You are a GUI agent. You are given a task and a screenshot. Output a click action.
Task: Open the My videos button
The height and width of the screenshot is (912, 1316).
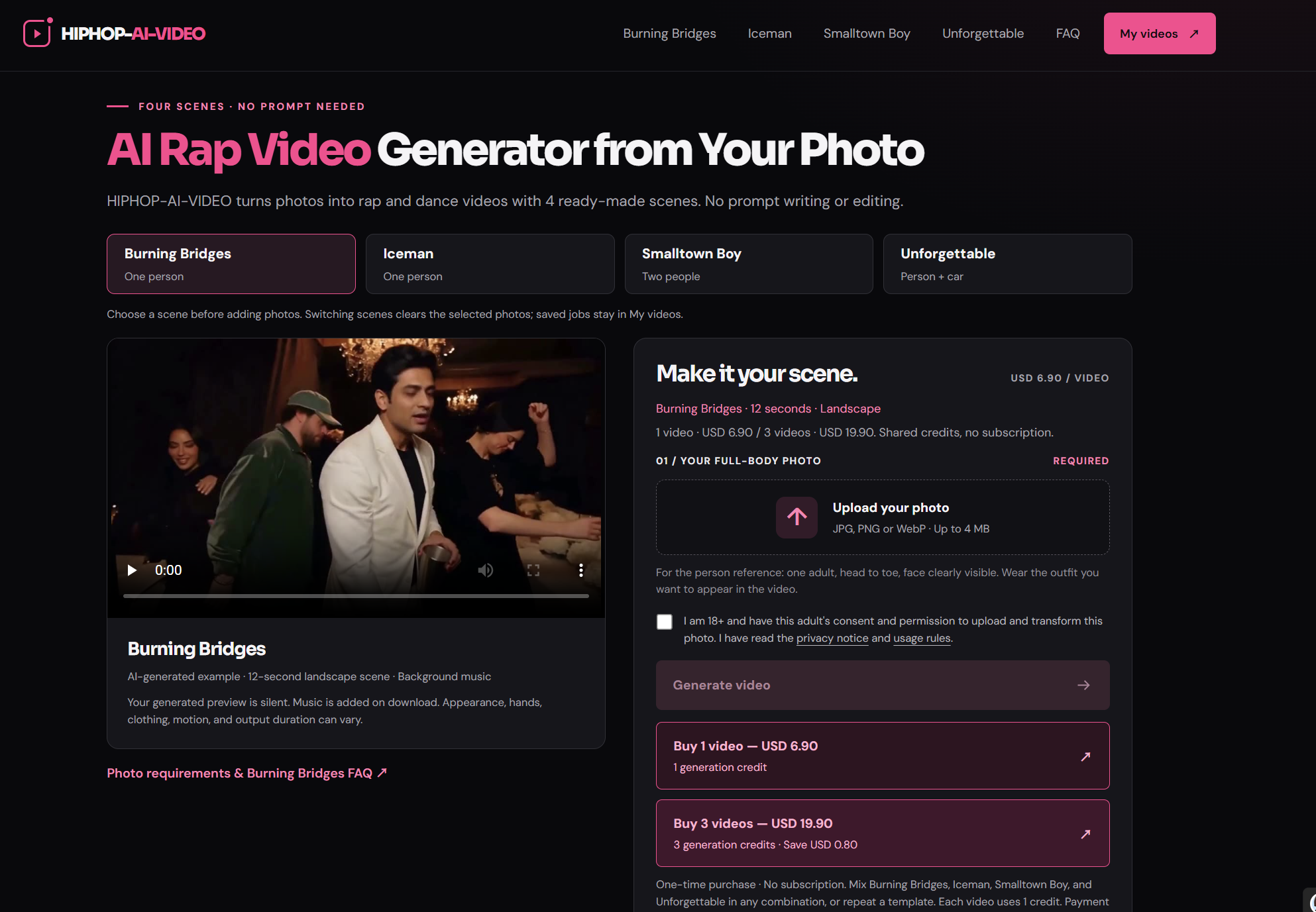pos(1160,33)
